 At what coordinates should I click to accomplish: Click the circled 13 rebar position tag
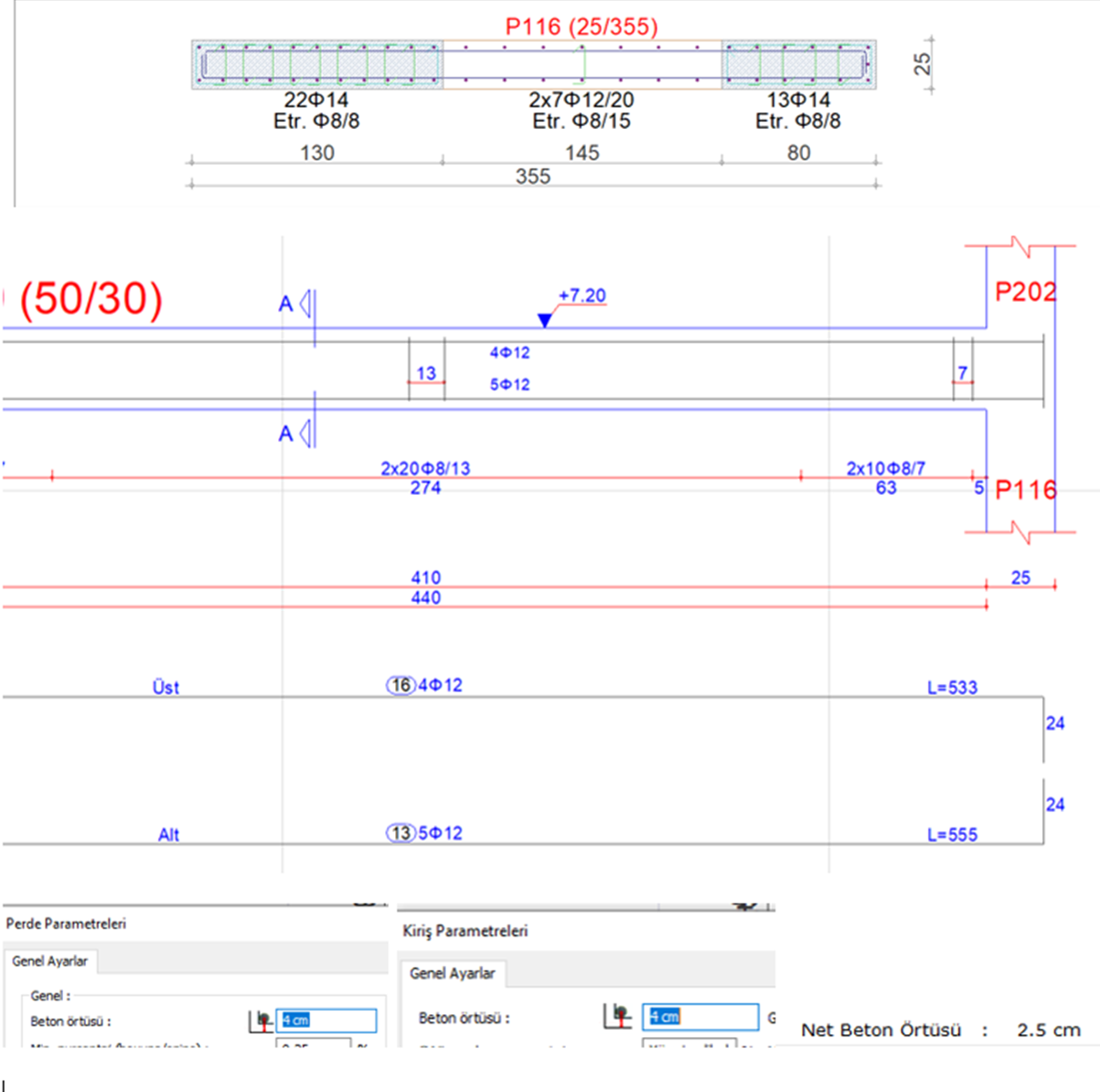click(x=400, y=833)
